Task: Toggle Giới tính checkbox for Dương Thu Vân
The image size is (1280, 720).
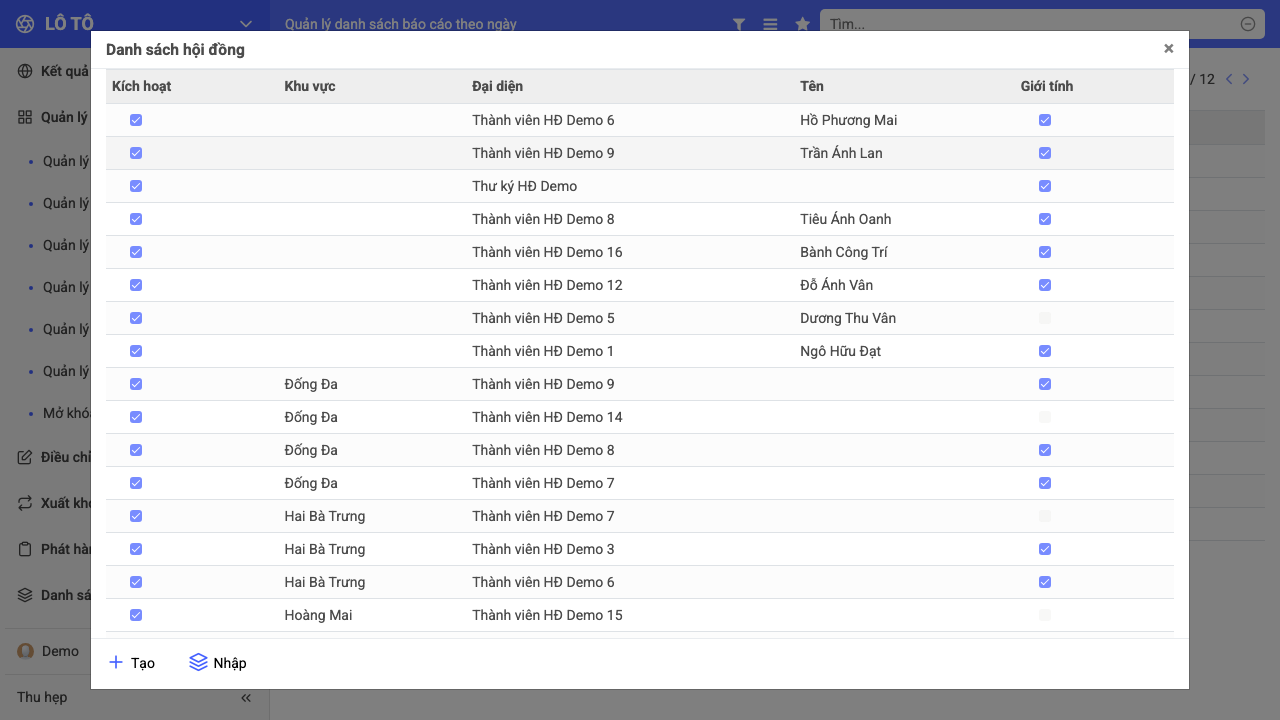Action: tap(1045, 318)
